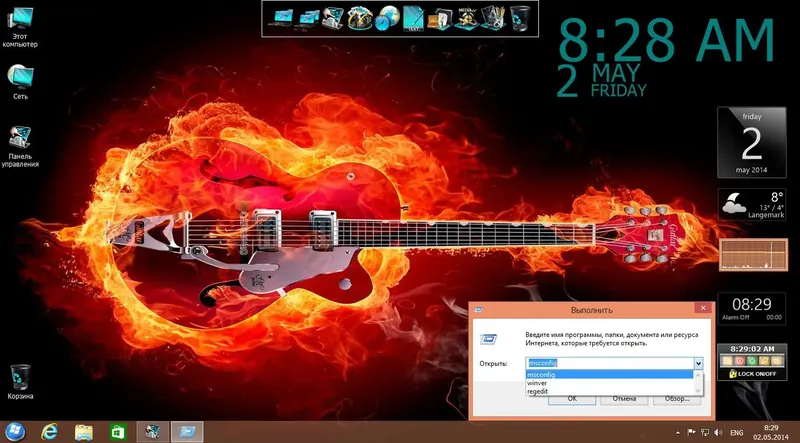Screen dimensions: 800x443
Task: Click the first yellow gadget button
Action: 727,361
